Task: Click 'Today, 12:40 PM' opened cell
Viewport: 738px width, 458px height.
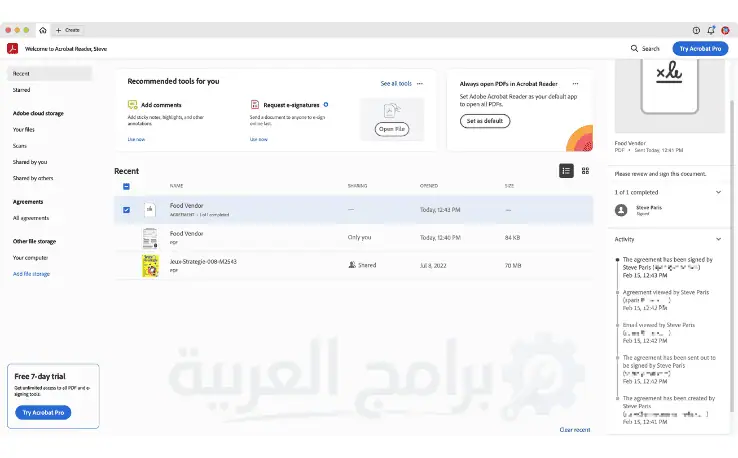Action: click(x=440, y=238)
